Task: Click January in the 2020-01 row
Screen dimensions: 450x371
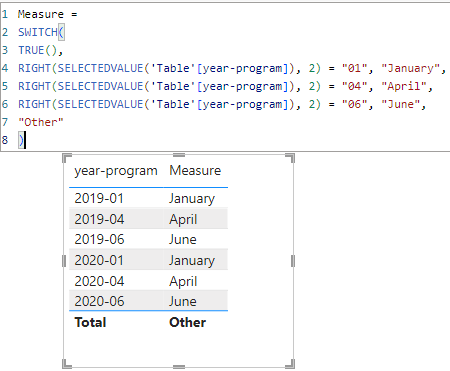Action: coord(192,261)
